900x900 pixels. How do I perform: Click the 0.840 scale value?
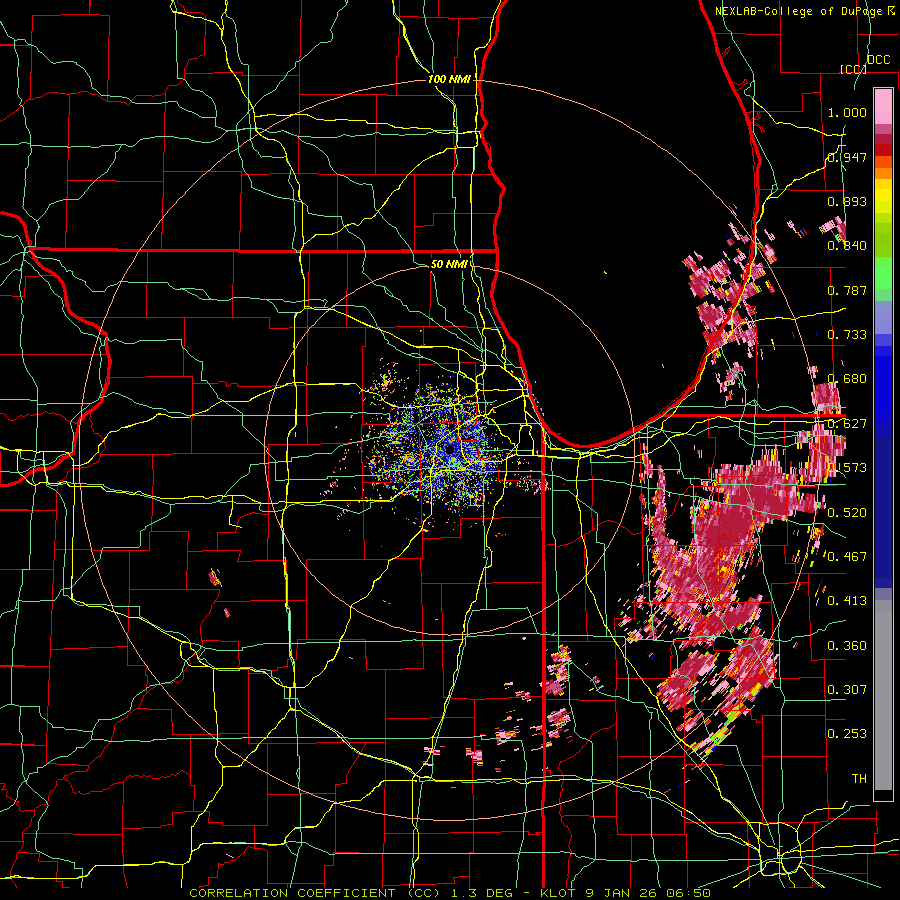coord(847,246)
